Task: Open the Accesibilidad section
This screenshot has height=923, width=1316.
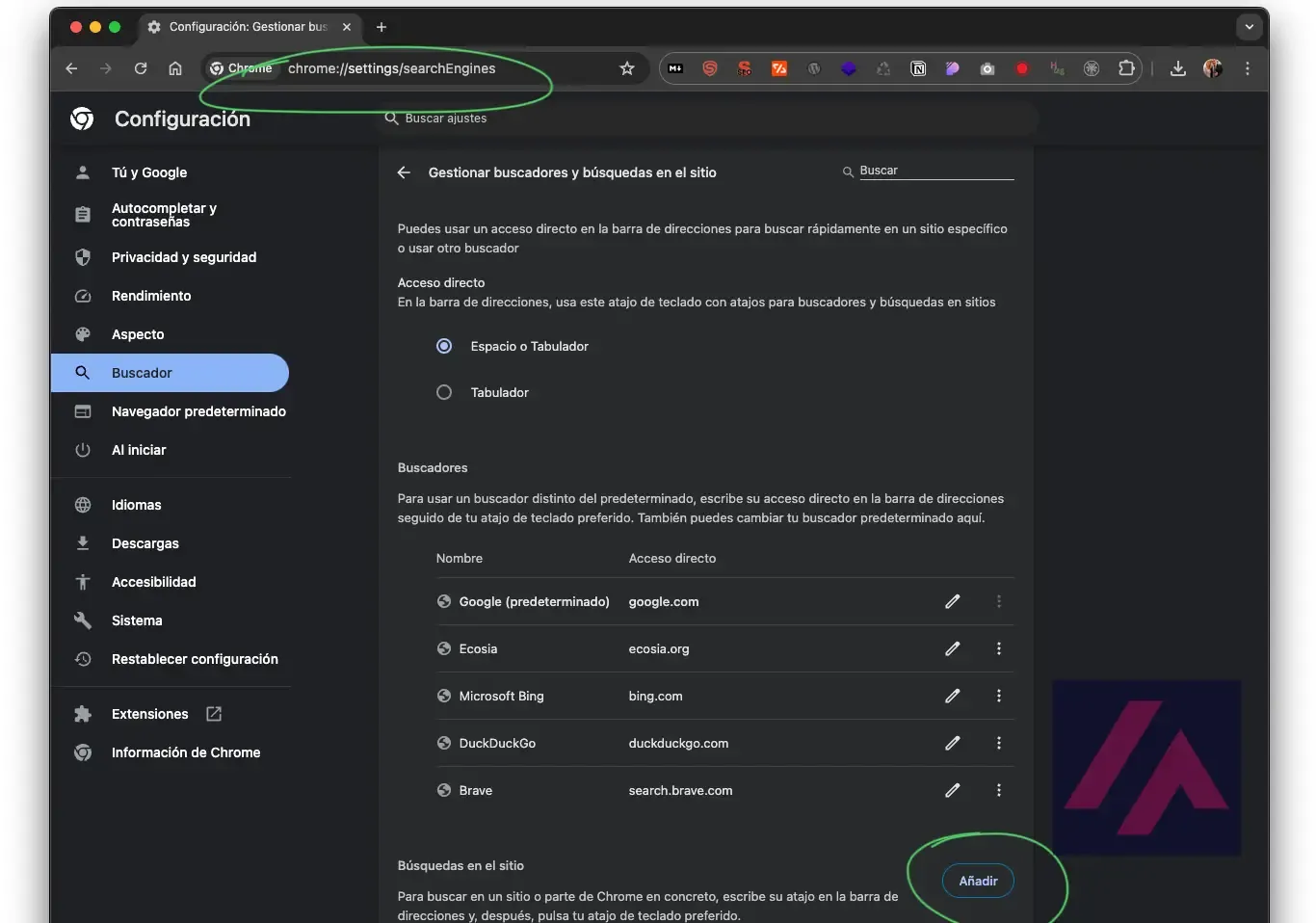Action: (171, 582)
